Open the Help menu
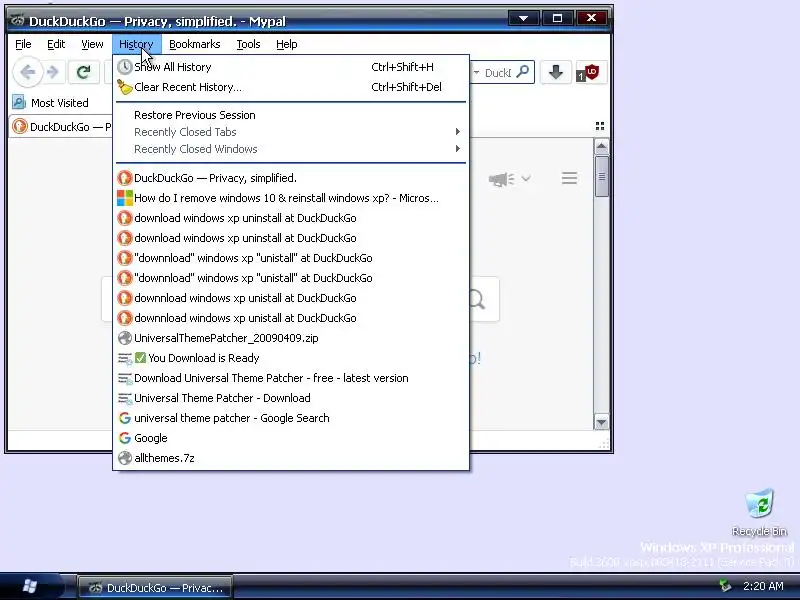The height and width of the screenshot is (600, 800). [x=286, y=44]
